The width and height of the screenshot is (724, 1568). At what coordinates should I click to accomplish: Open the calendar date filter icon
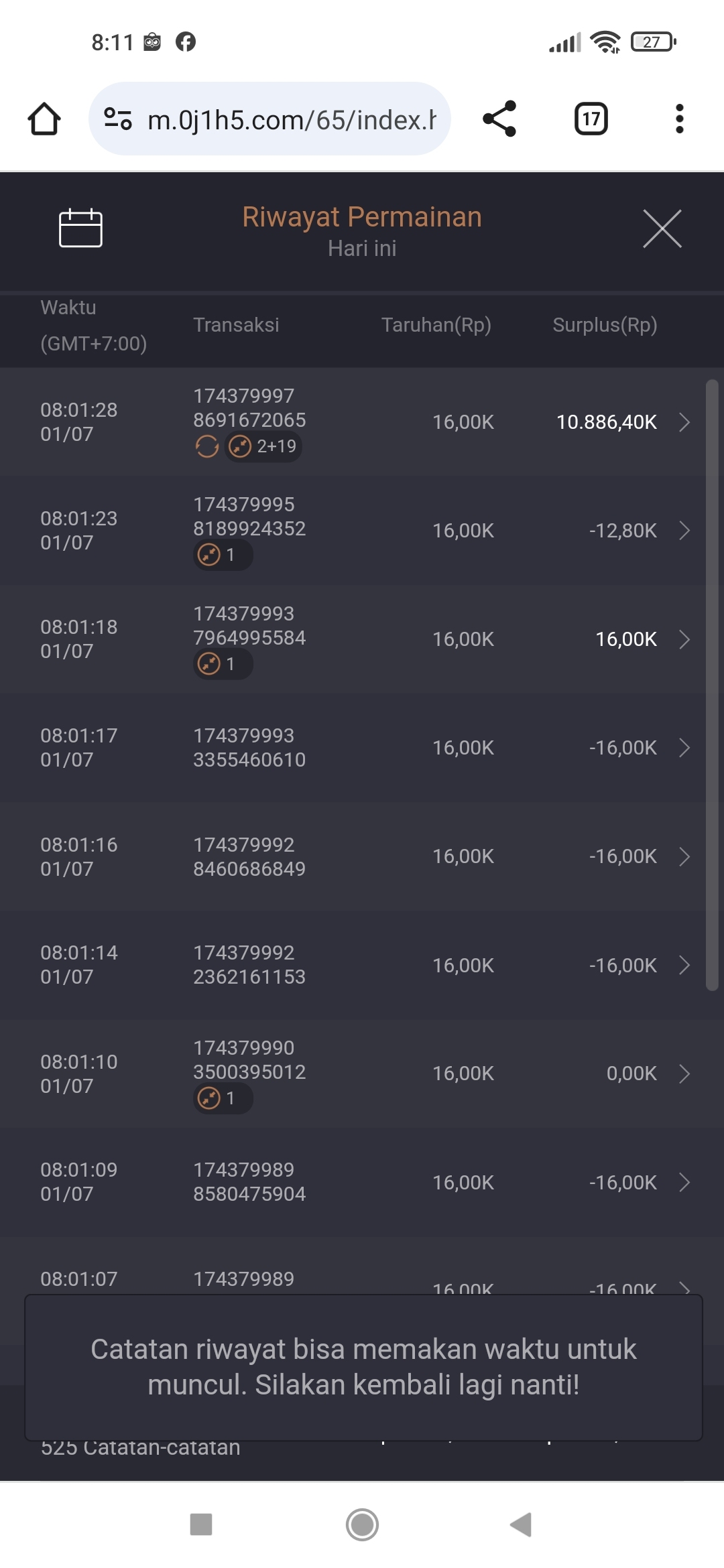coord(80,228)
